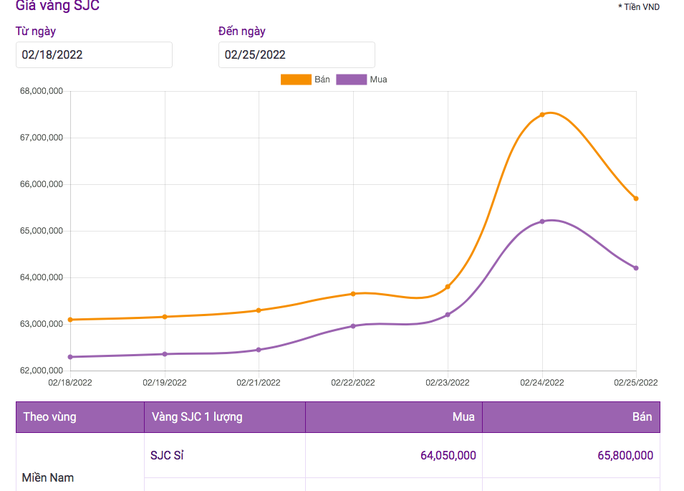The image size is (684, 491).
Task: Click the purple Mua point on 02/19/2022
Action: [x=165, y=354]
